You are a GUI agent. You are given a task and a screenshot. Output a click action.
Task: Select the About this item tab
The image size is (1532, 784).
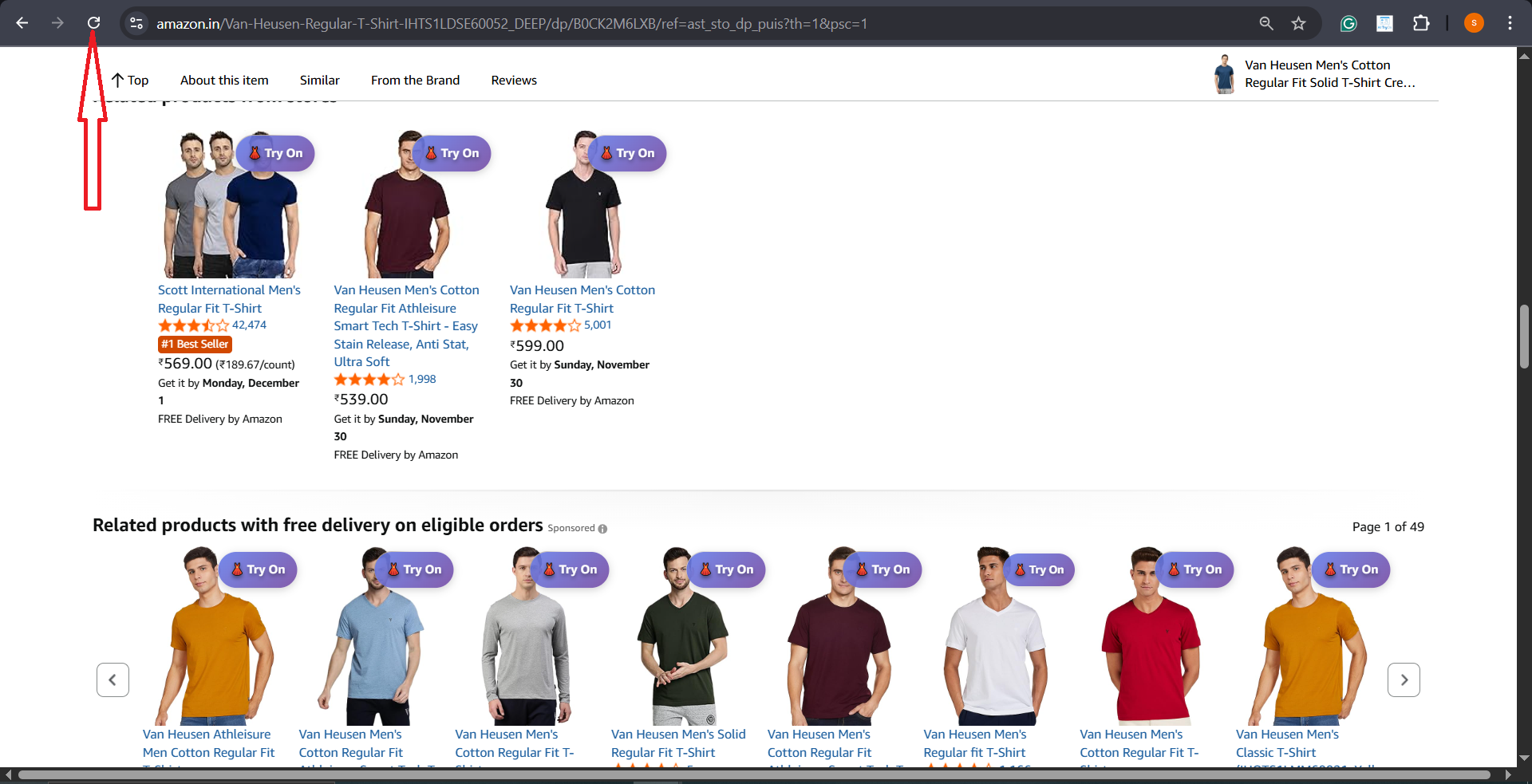point(224,81)
